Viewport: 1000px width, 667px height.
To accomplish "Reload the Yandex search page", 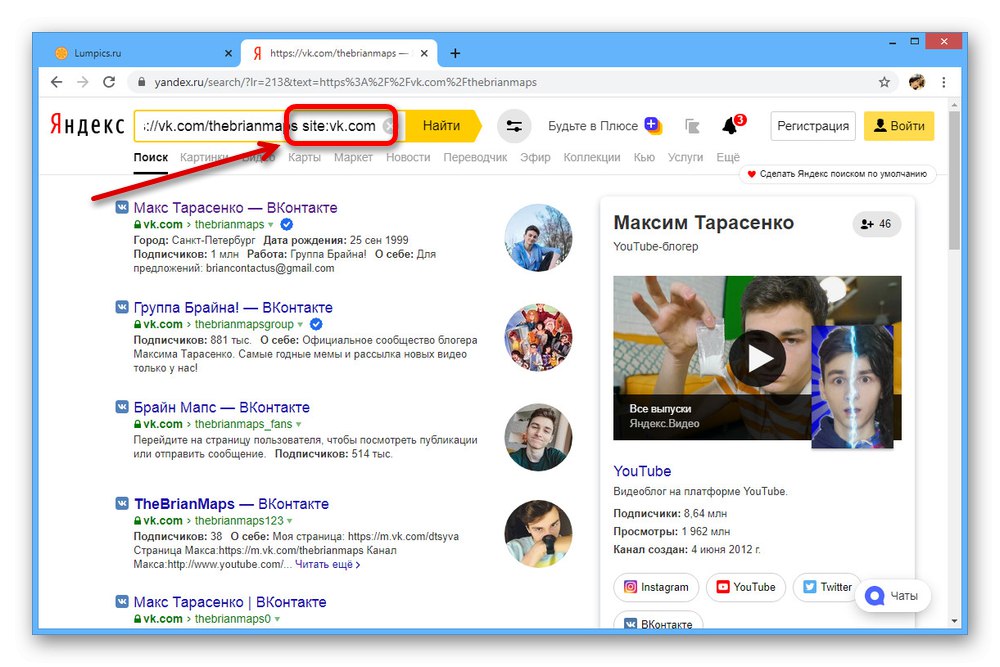I will coord(109,82).
